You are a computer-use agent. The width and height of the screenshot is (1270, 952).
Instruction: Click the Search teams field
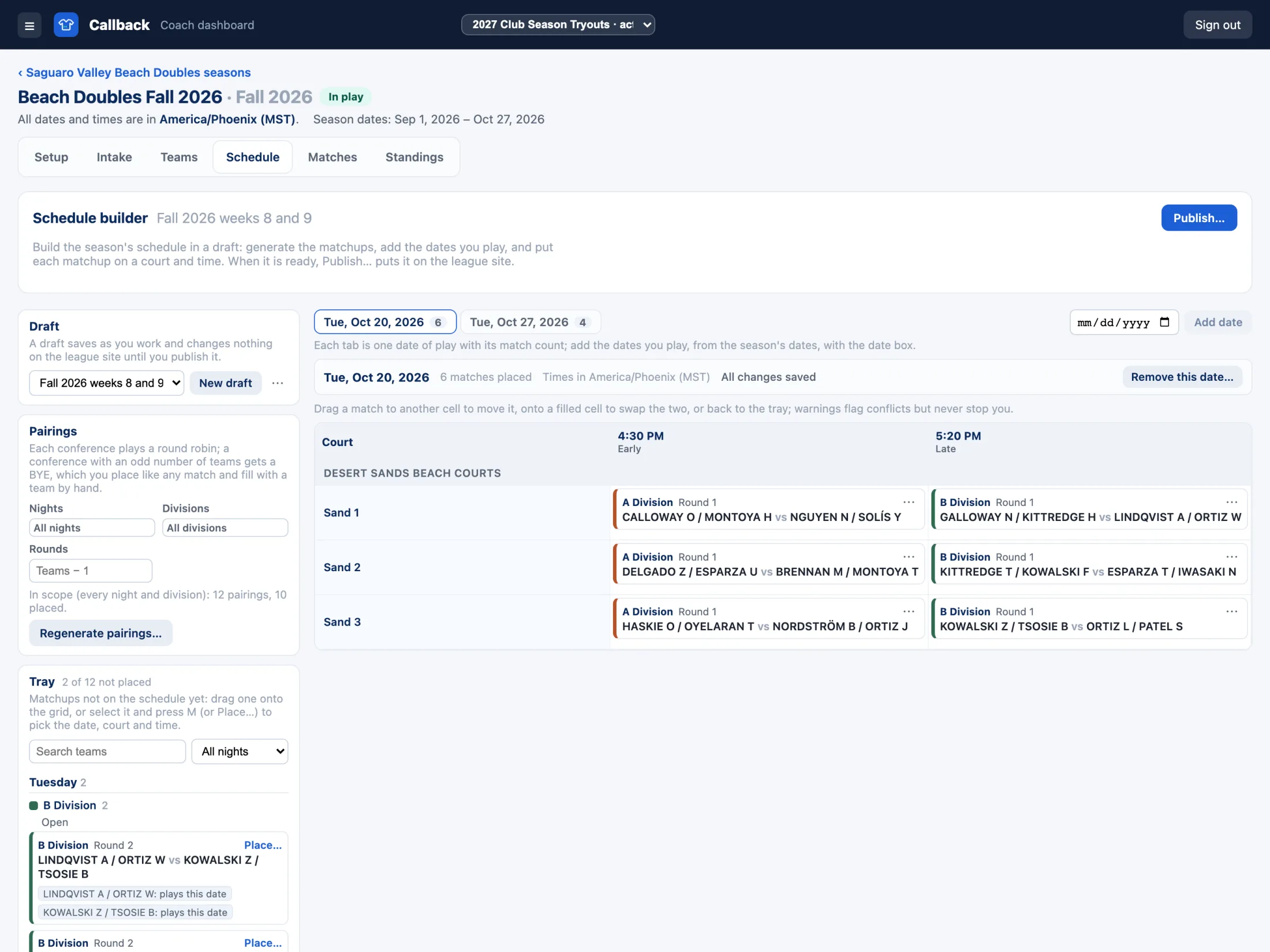[x=107, y=751]
